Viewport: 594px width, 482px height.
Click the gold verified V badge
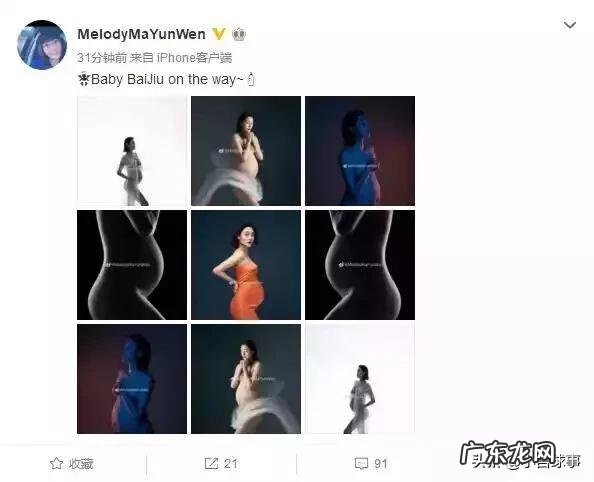tap(219, 34)
